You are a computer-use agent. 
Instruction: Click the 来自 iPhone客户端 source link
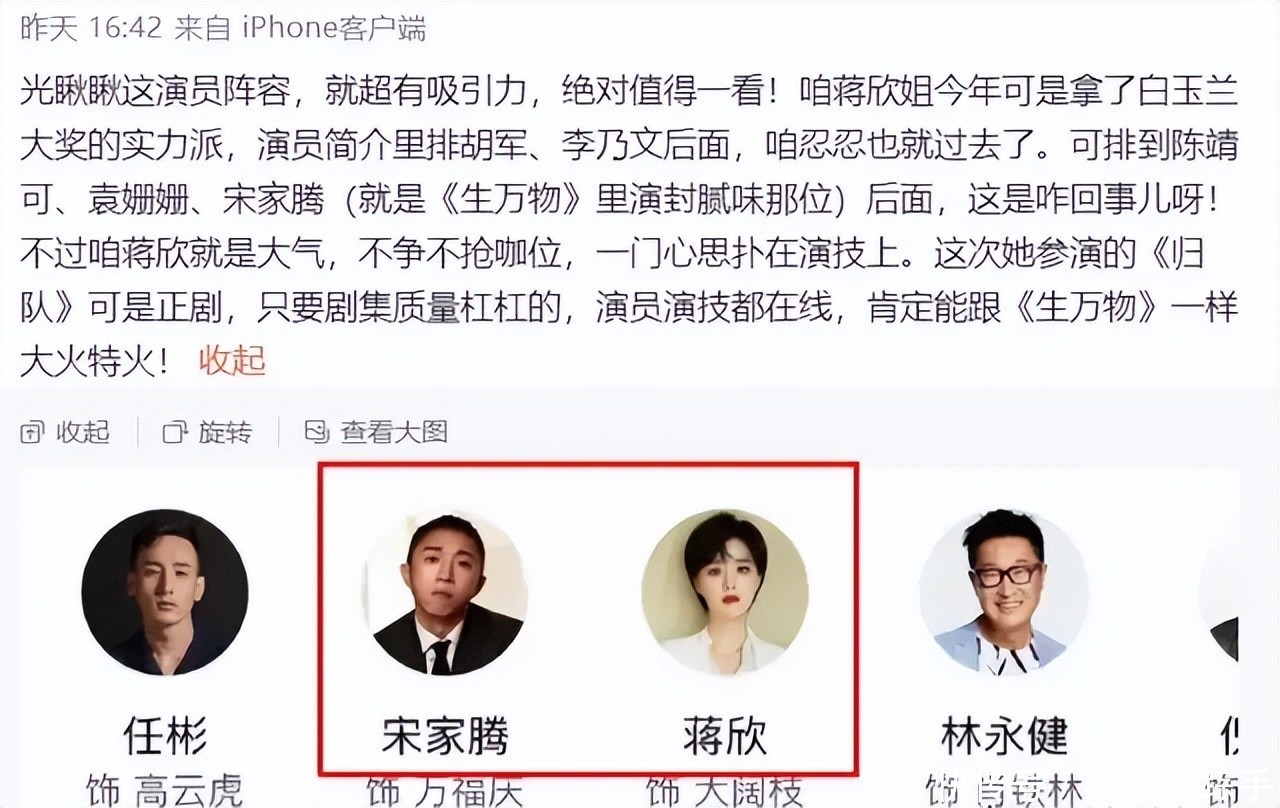[301, 28]
